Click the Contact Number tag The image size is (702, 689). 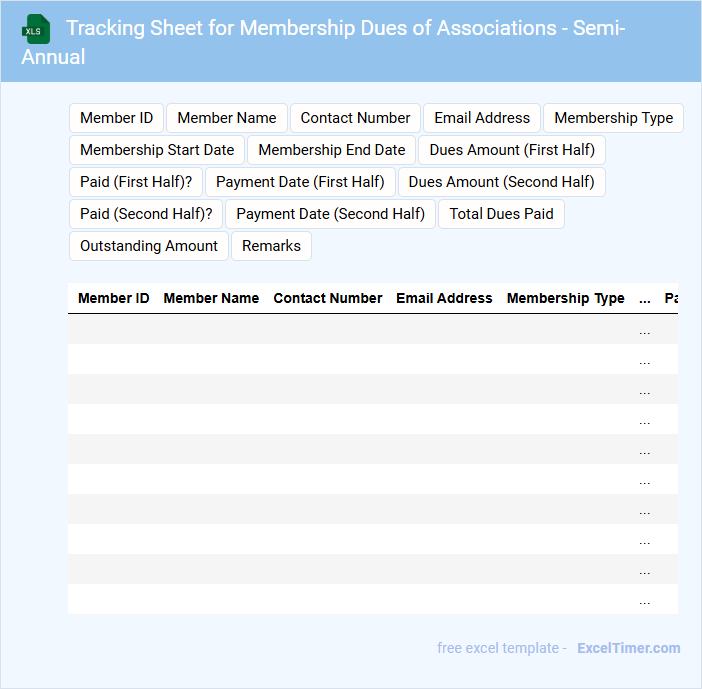(x=355, y=118)
